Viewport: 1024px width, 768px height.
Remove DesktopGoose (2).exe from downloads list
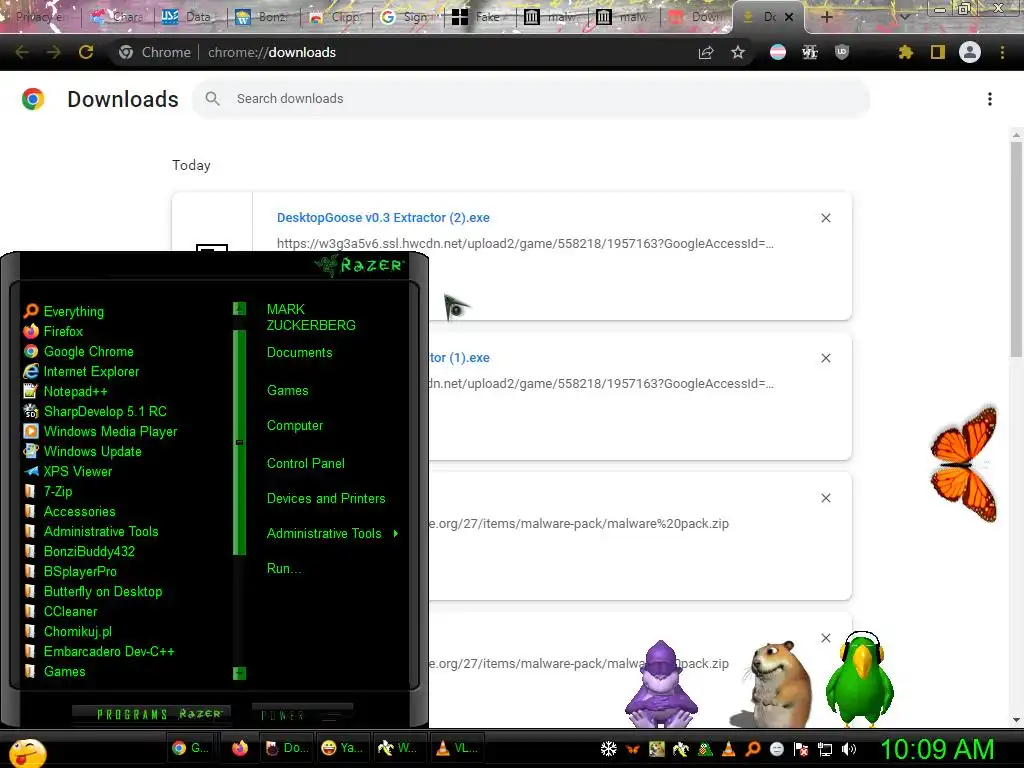(x=826, y=218)
